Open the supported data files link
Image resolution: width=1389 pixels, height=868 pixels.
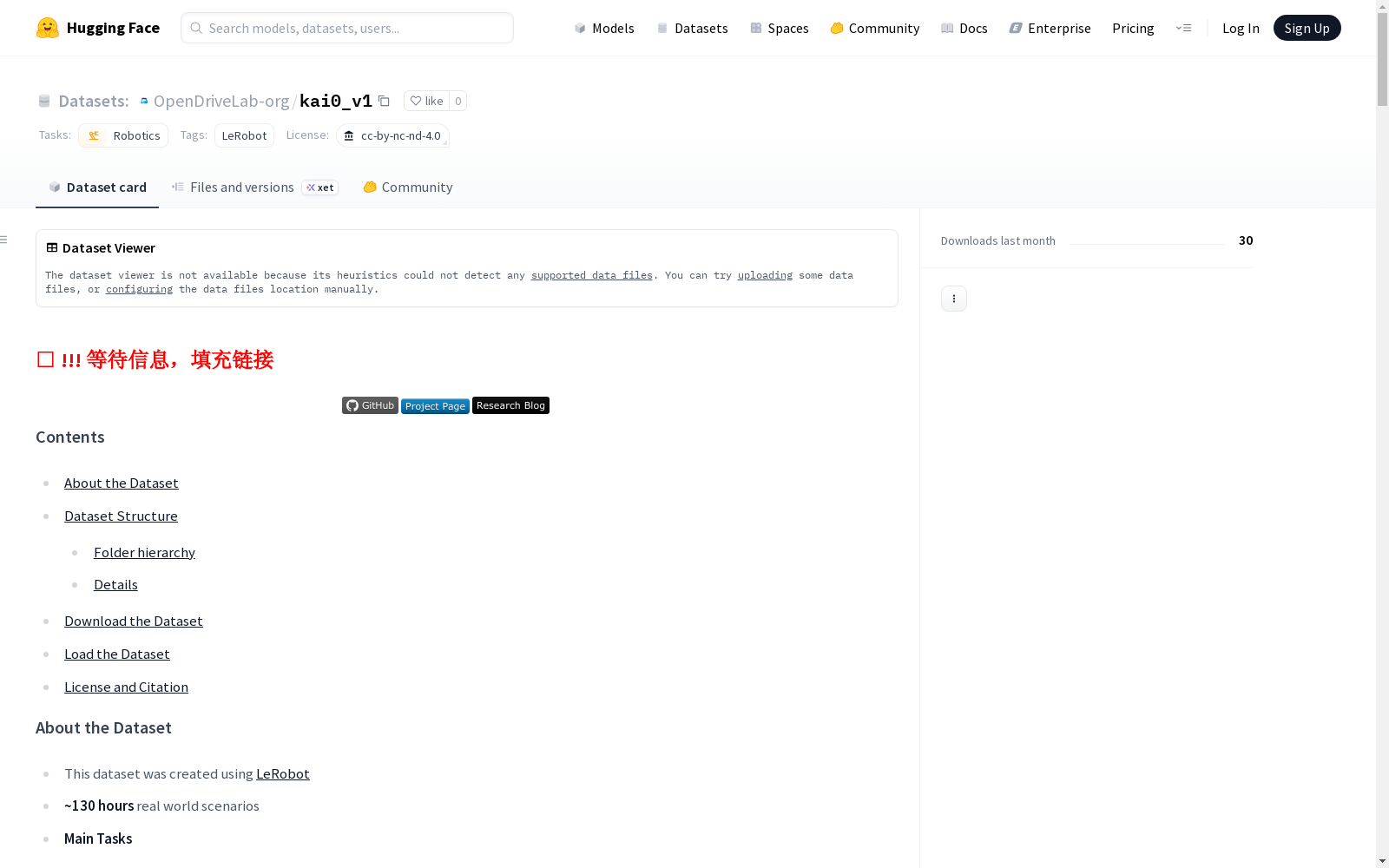(592, 275)
